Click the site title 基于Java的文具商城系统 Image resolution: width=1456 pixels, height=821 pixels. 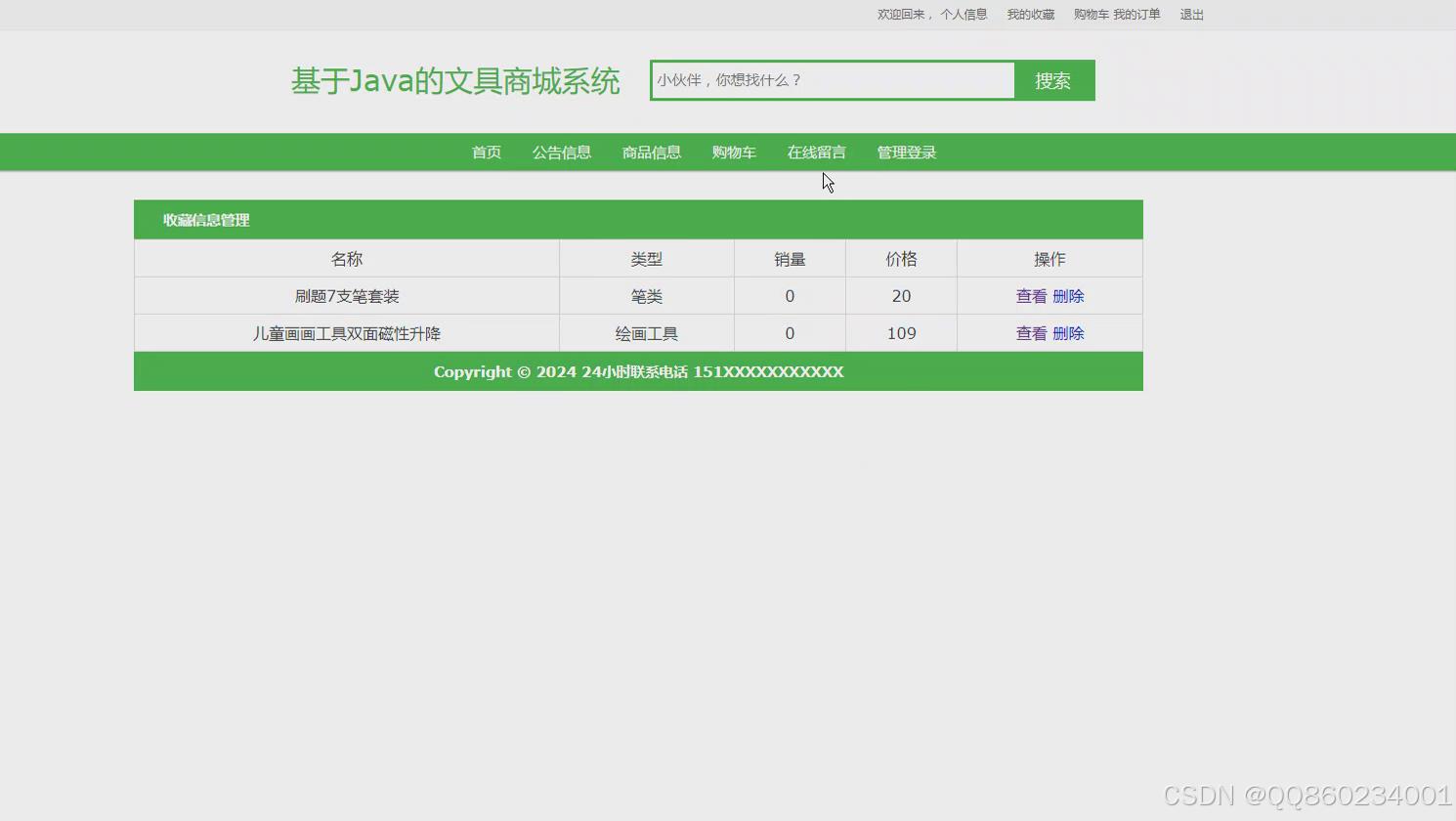pyautogui.click(x=455, y=81)
